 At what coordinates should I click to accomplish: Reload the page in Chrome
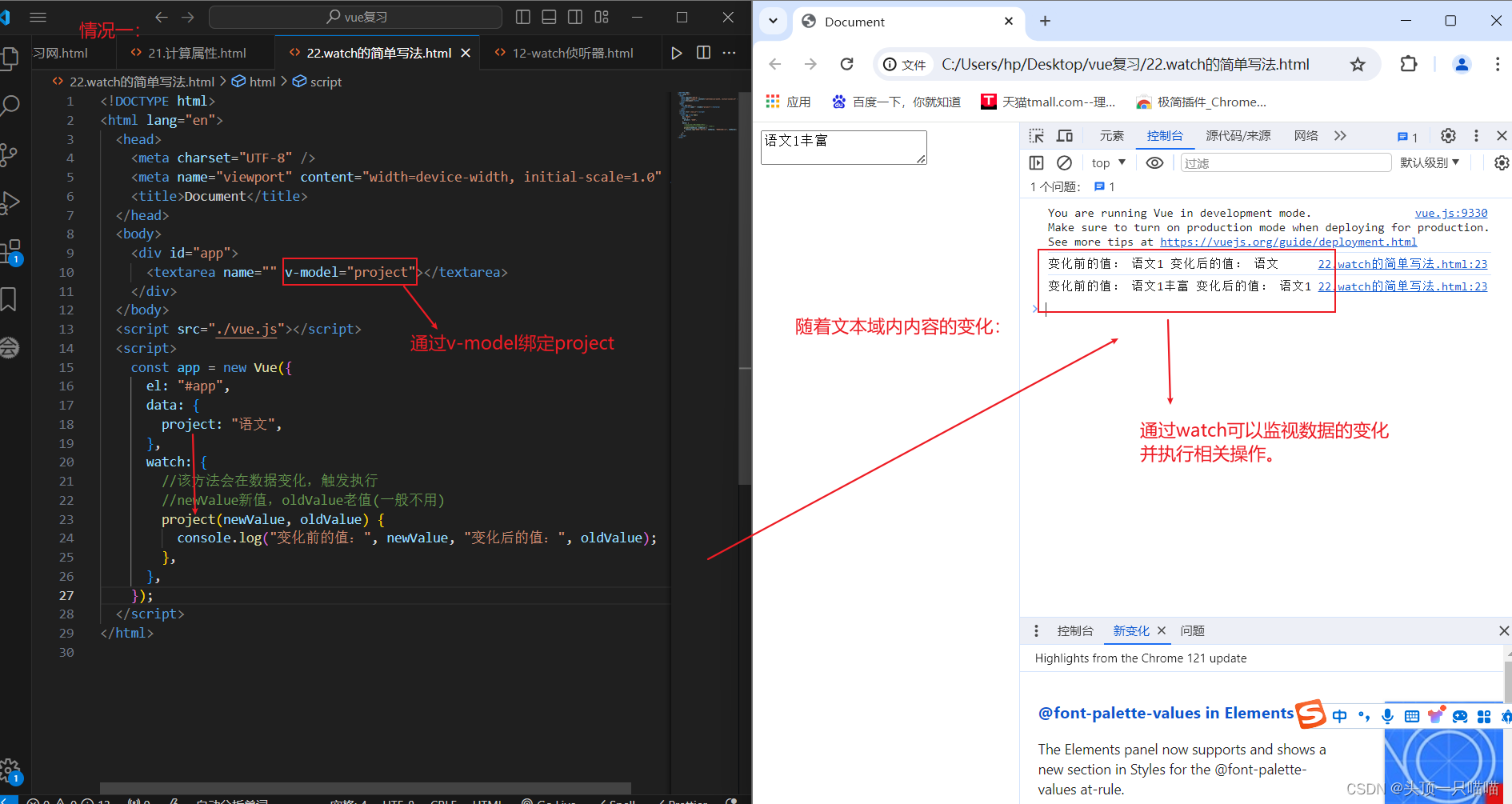(846, 64)
